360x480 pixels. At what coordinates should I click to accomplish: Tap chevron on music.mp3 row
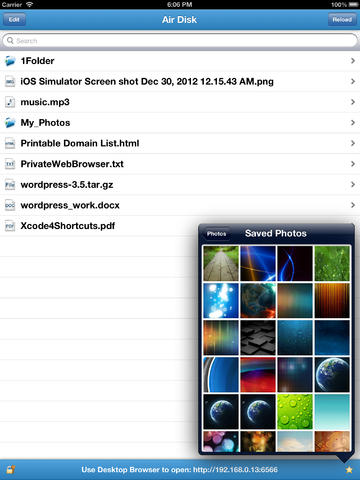353,102
